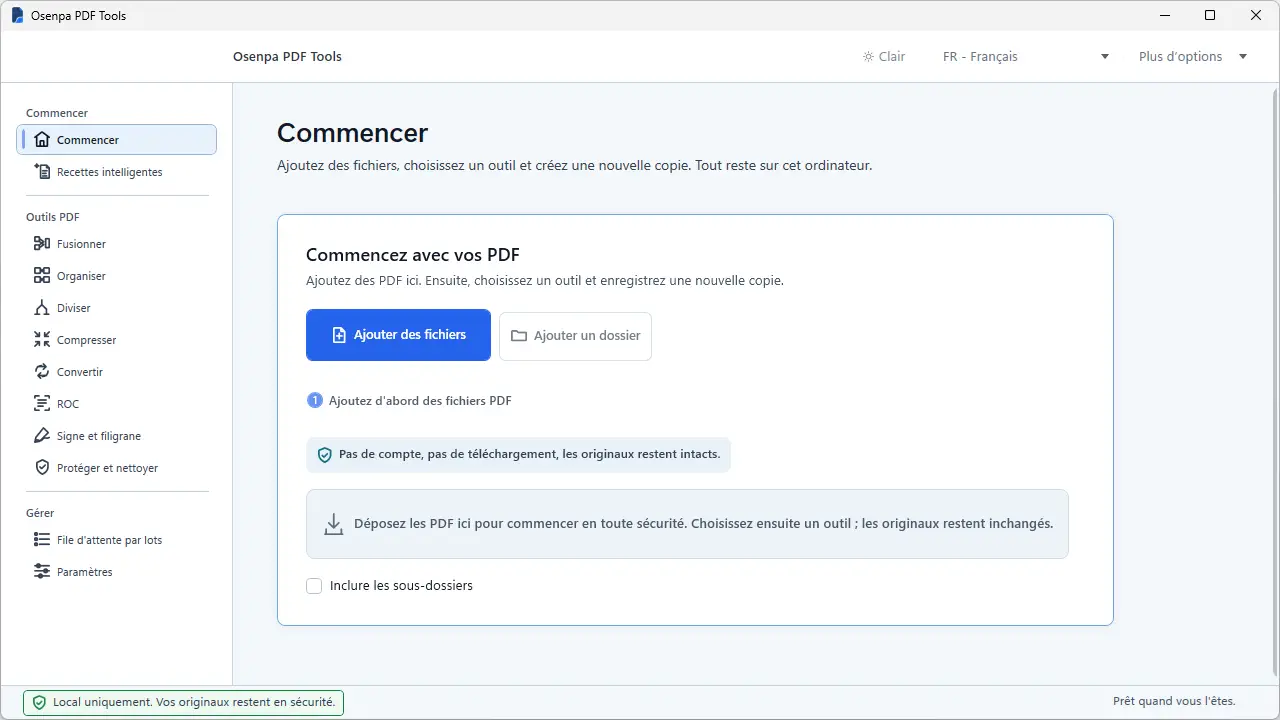Click the Fusionner merge icon
1280x720 pixels.
42,244
